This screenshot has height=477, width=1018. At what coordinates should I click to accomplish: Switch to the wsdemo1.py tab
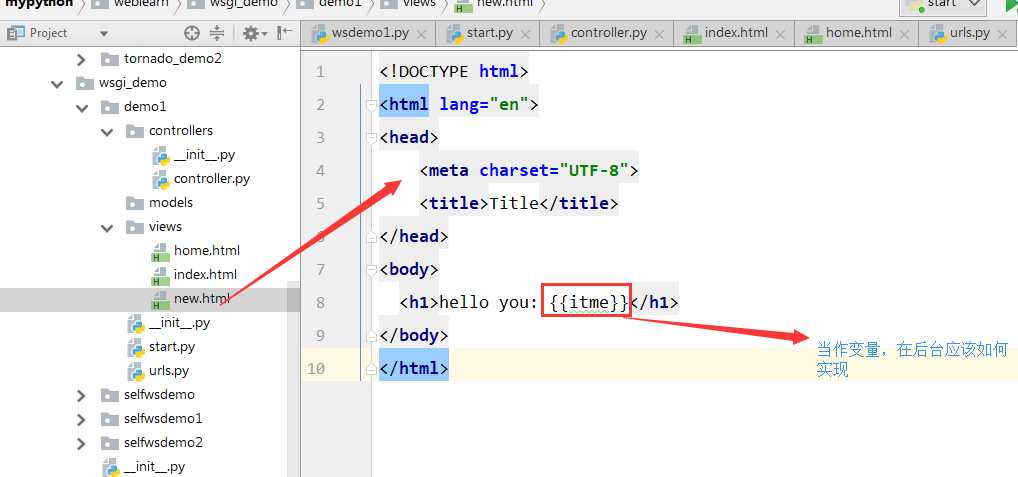(x=370, y=33)
